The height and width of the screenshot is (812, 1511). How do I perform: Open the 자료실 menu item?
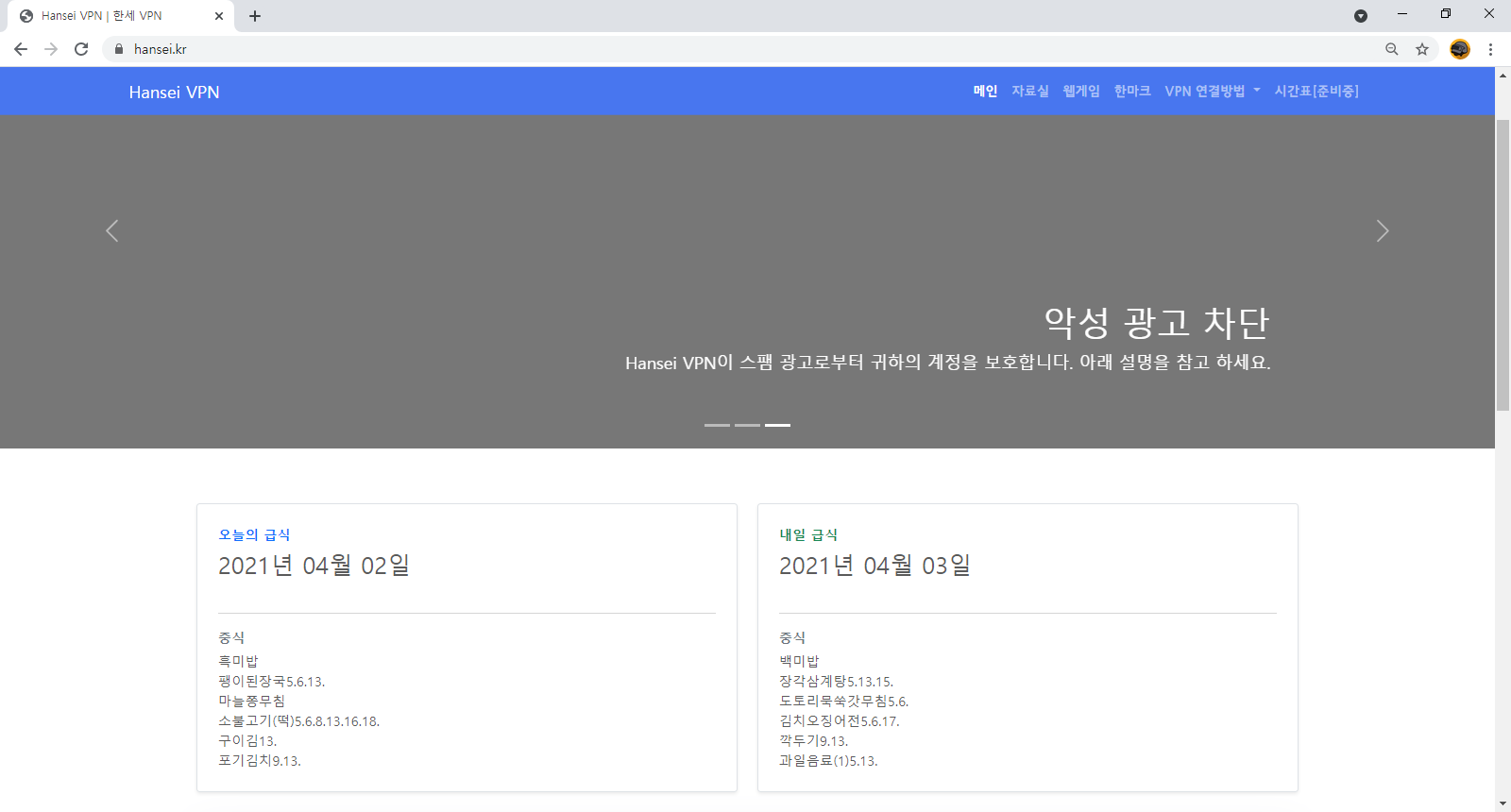(1029, 92)
